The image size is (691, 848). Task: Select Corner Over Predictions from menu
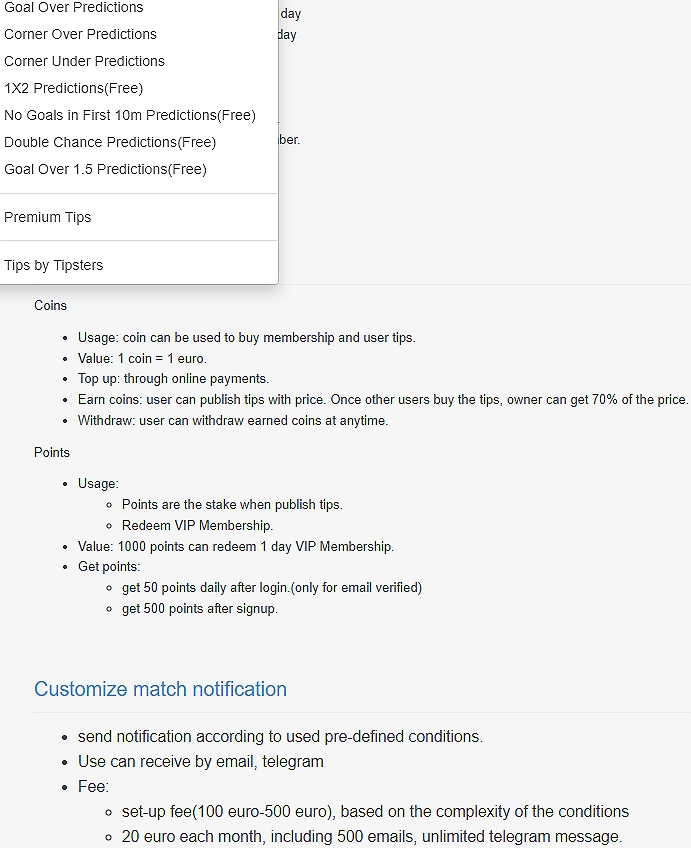(x=80, y=34)
